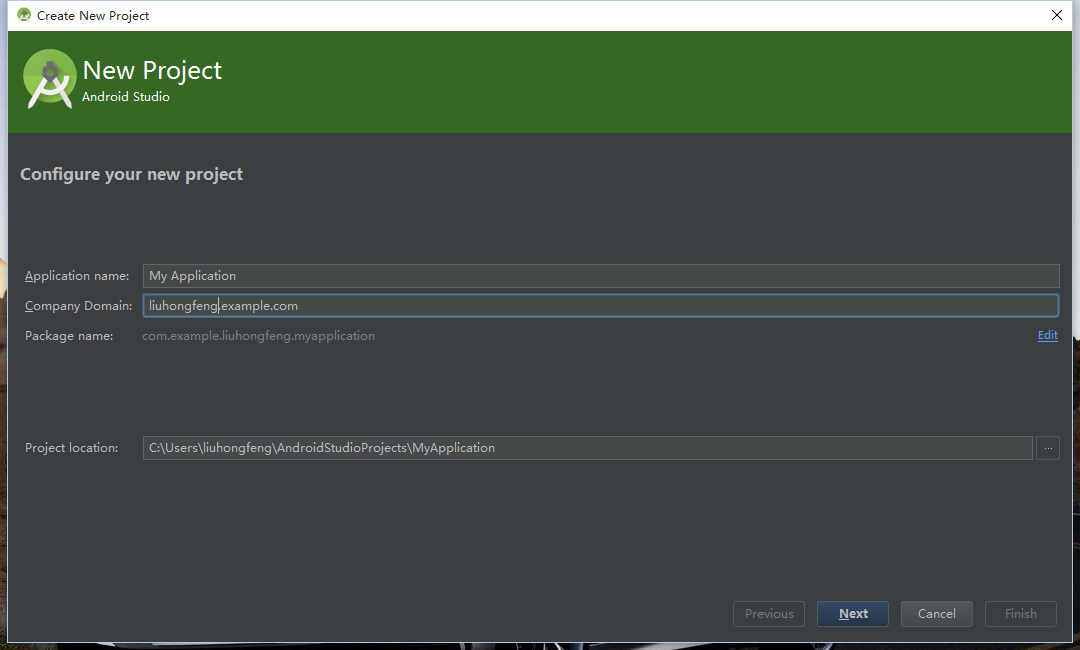
Task: Click the 'Configure your new project' heading
Action: 132,174
